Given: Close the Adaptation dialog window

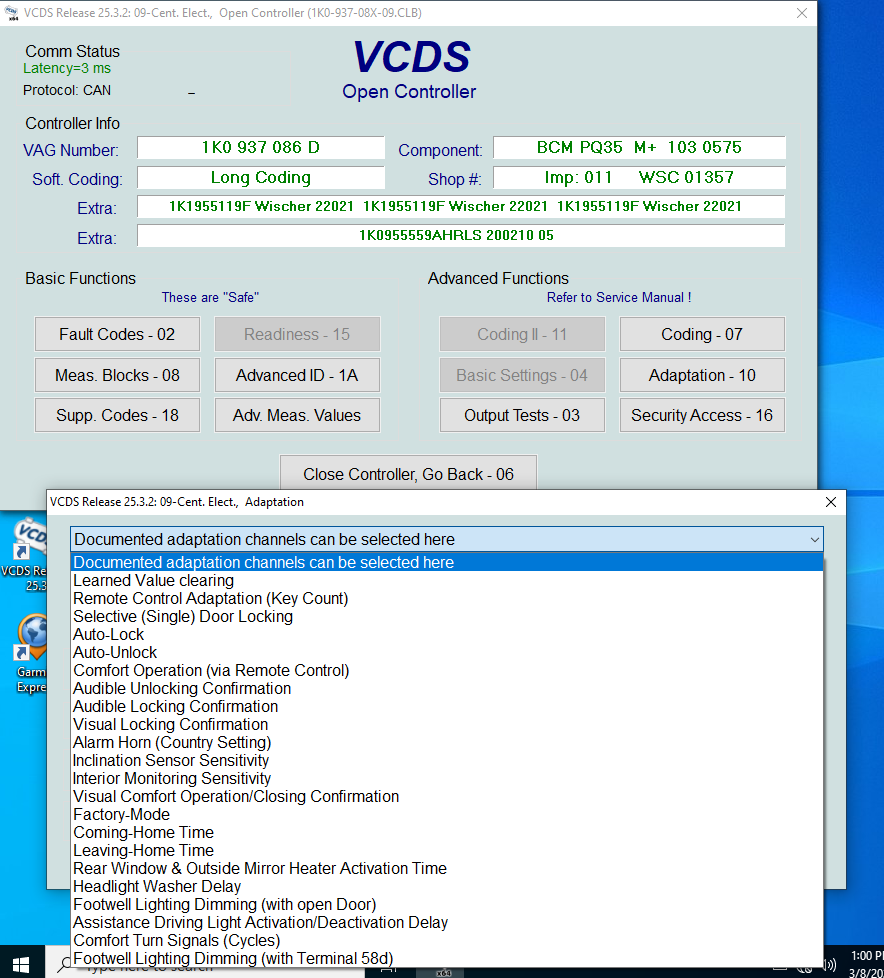Looking at the screenshot, I should [831, 502].
